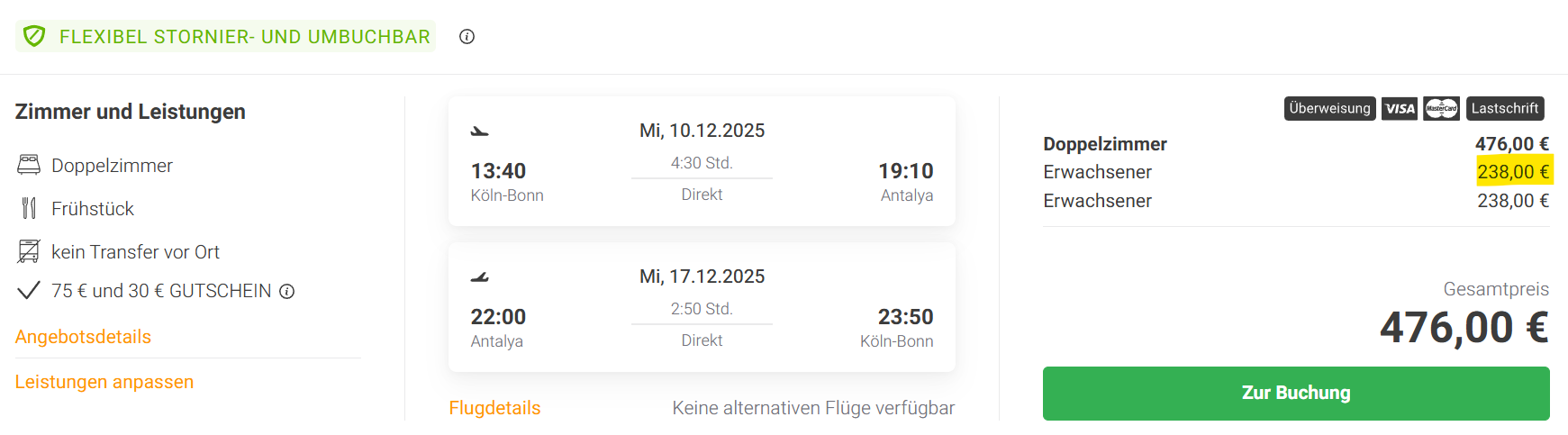Open info icon next to flexible cancellation
The image size is (1568, 435).
[x=467, y=37]
